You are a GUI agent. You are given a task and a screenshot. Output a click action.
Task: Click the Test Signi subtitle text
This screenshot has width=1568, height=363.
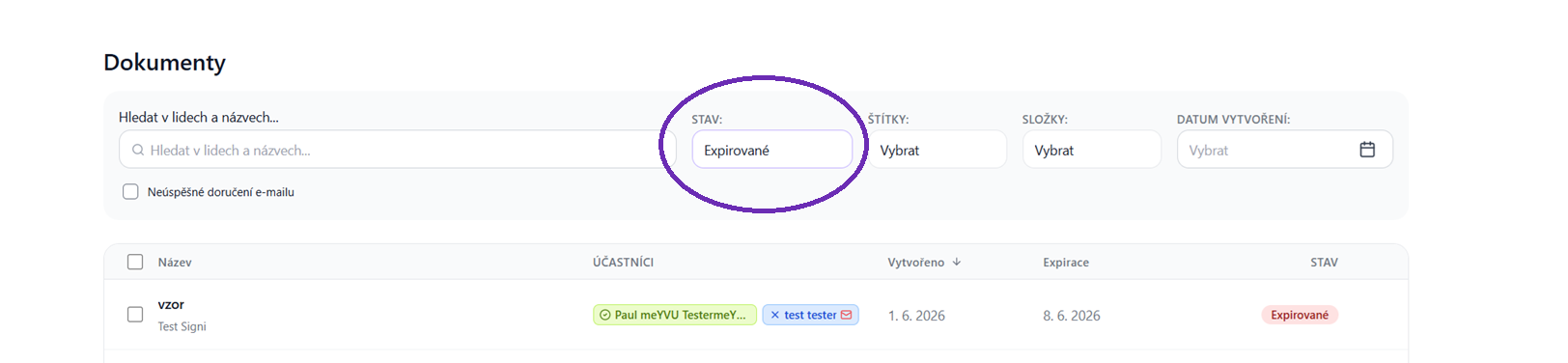coord(182,326)
